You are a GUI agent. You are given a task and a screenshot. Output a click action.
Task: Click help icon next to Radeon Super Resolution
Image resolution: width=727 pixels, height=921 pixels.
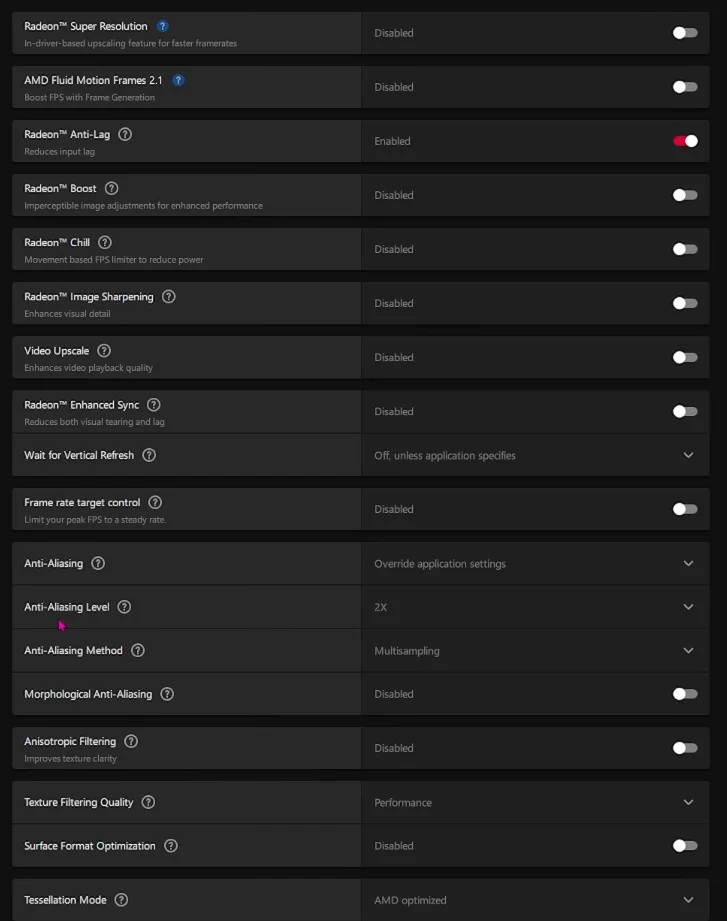point(163,26)
